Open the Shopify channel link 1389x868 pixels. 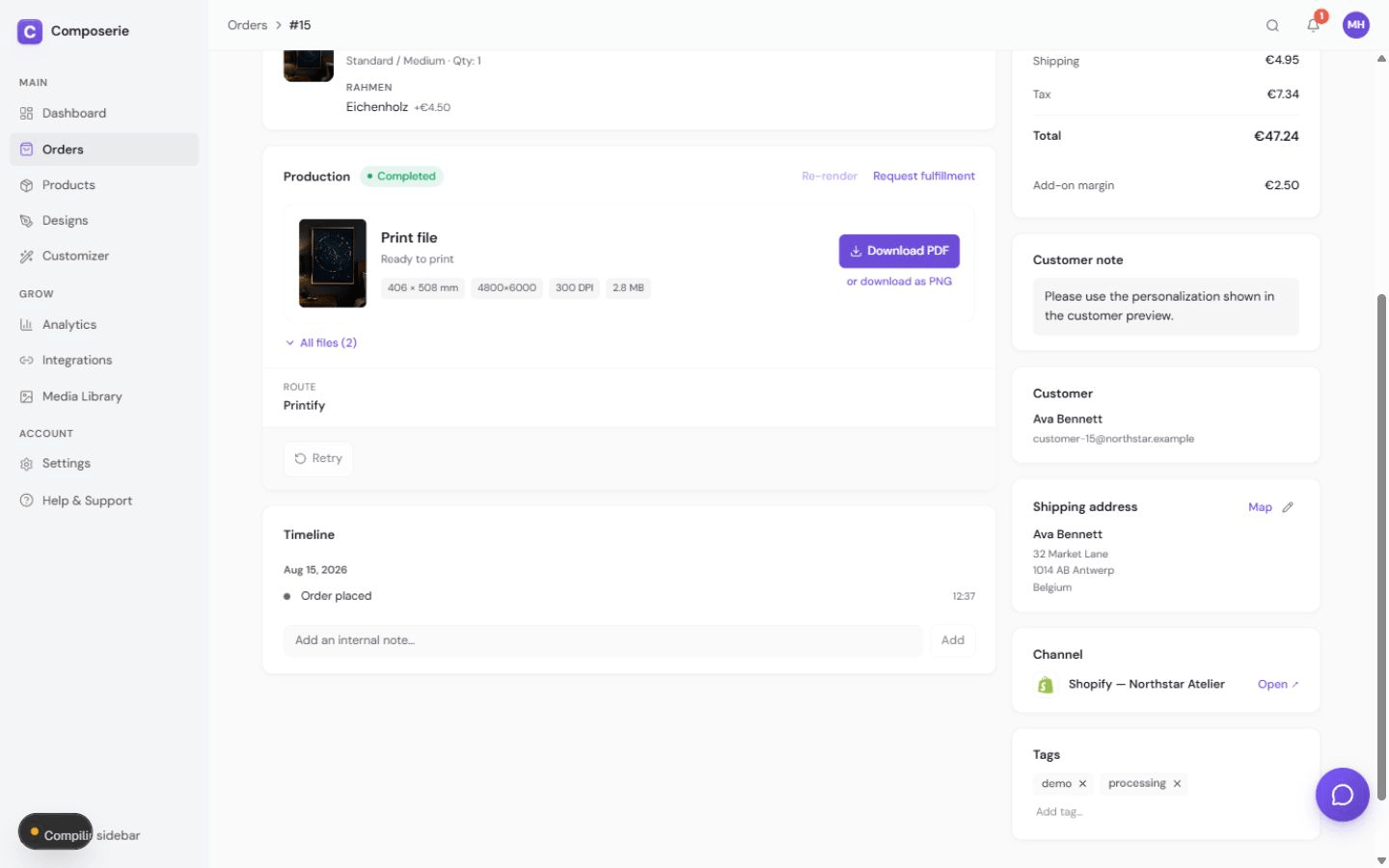pyautogui.click(x=1278, y=685)
